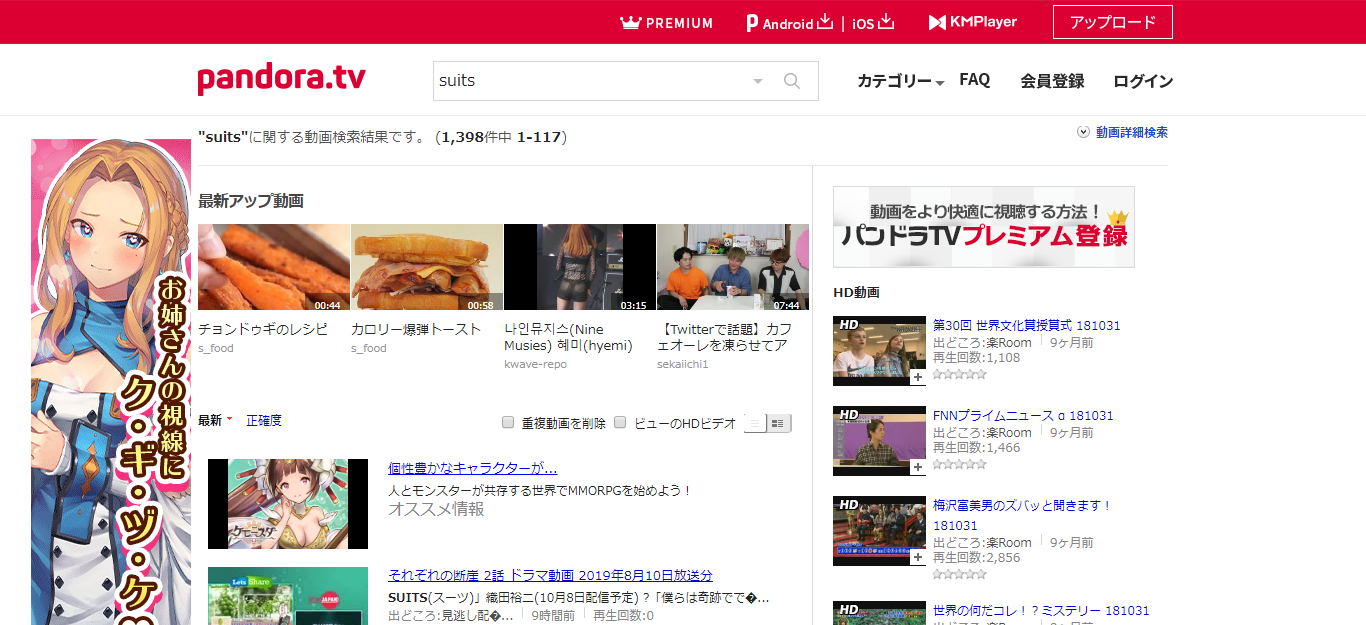The image size is (1366, 625).
Task: Open the KMPlayer link
Action: click(973, 22)
